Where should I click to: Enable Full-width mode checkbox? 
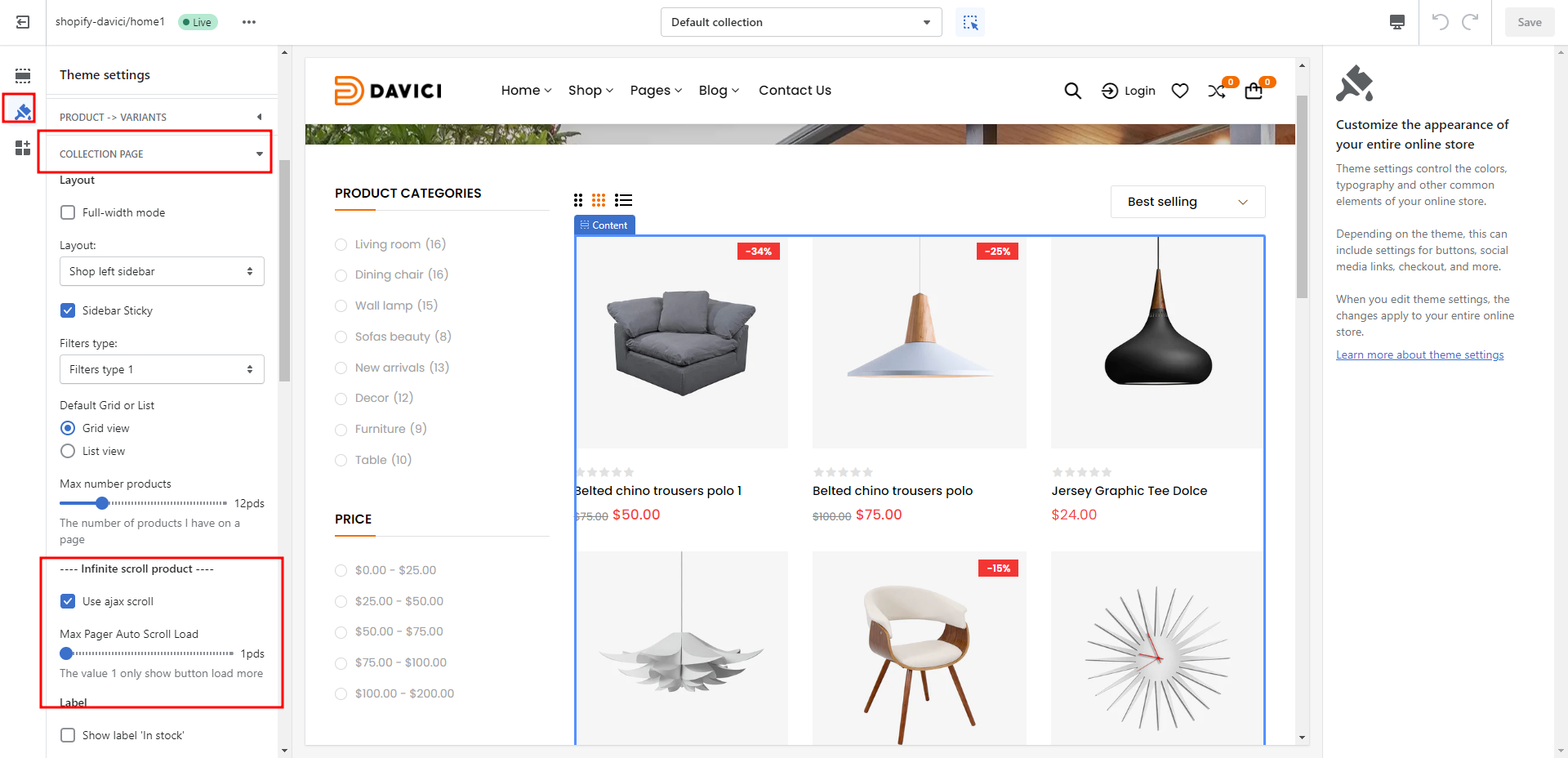pos(68,212)
